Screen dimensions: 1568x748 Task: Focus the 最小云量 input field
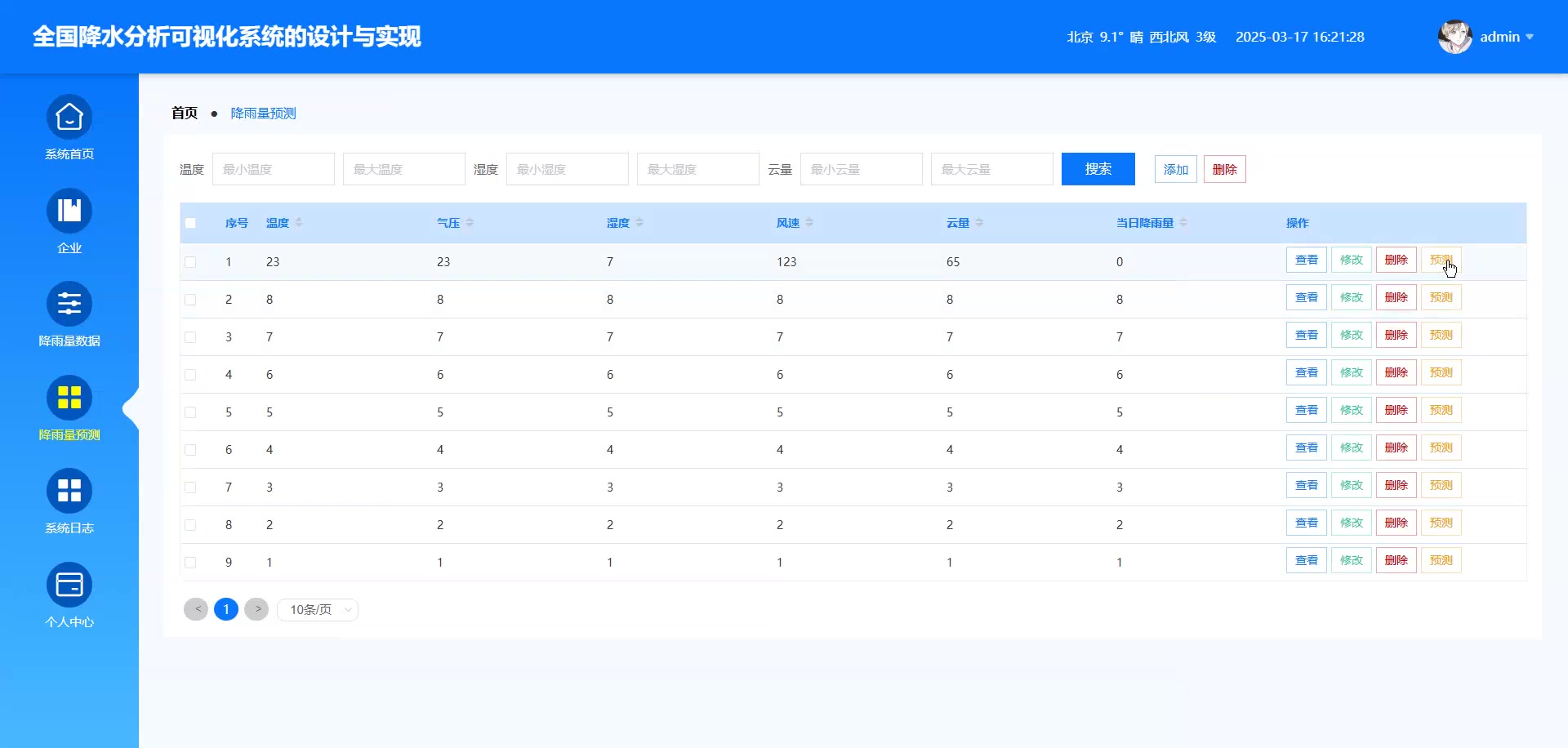click(x=862, y=169)
